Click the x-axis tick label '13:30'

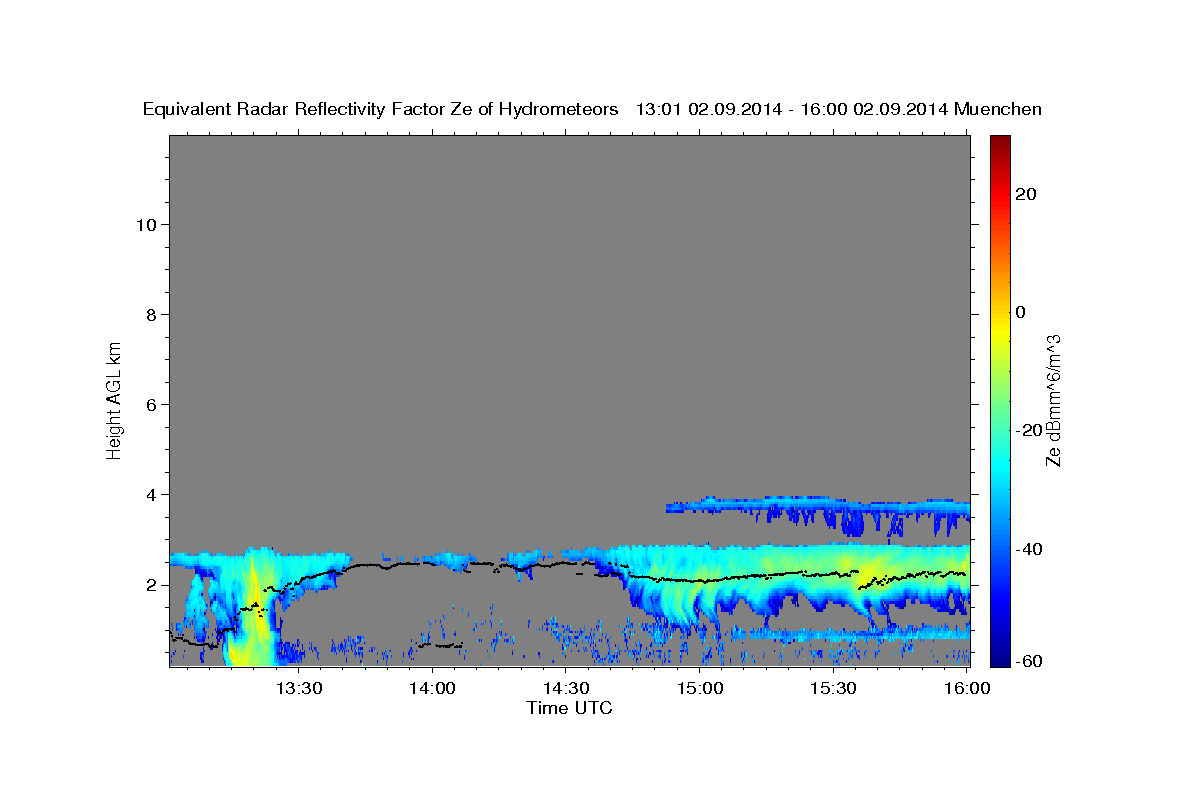pos(299,689)
